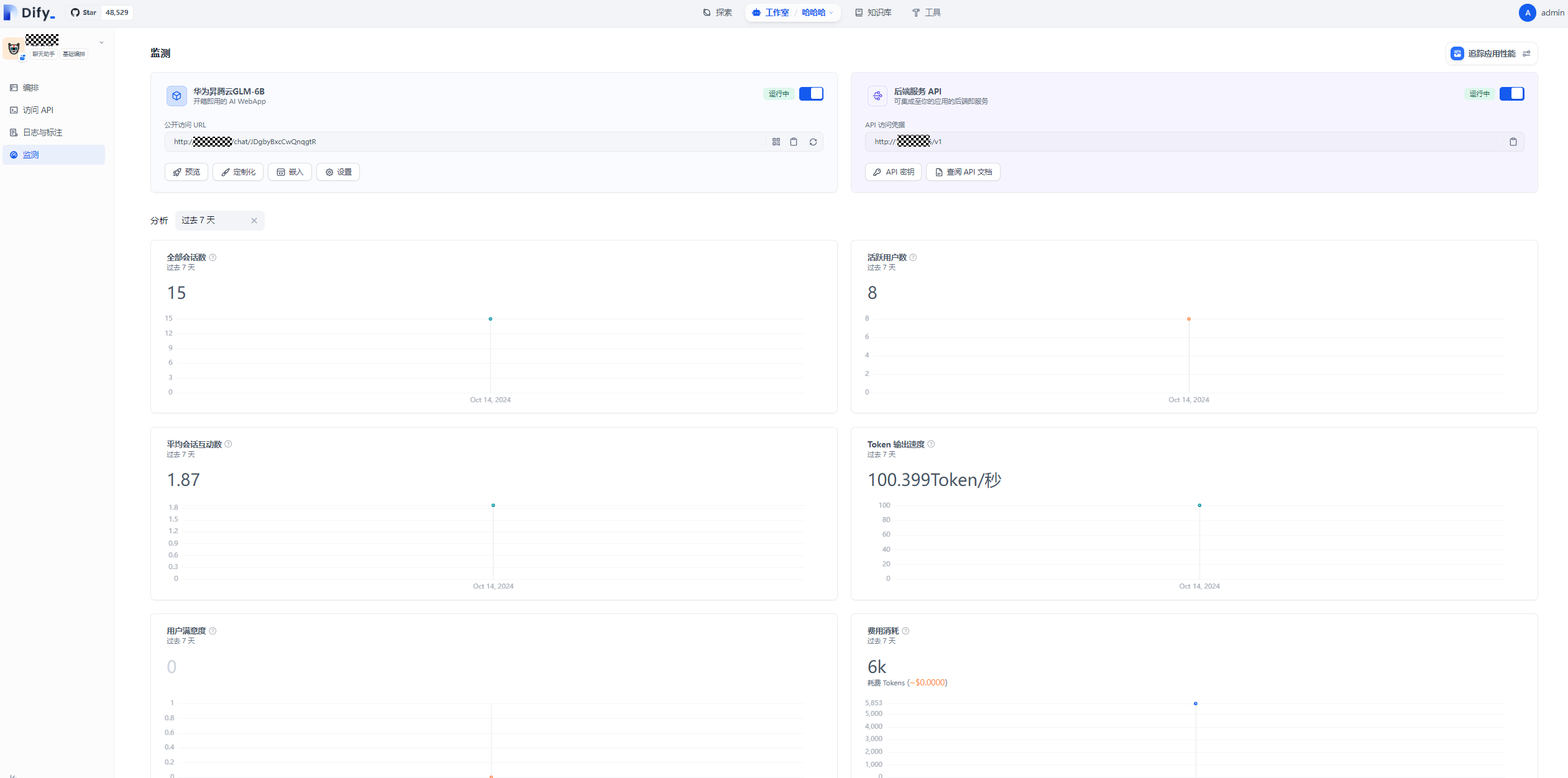Viewport: 1568px width, 778px height.
Task: Regenerate the public access URL
Action: [813, 142]
